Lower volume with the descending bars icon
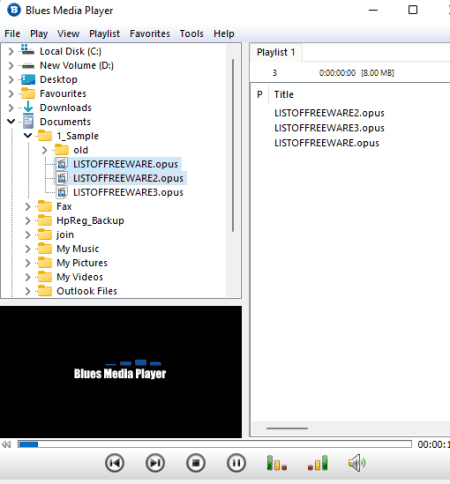The height and width of the screenshot is (484, 450). tap(277, 463)
